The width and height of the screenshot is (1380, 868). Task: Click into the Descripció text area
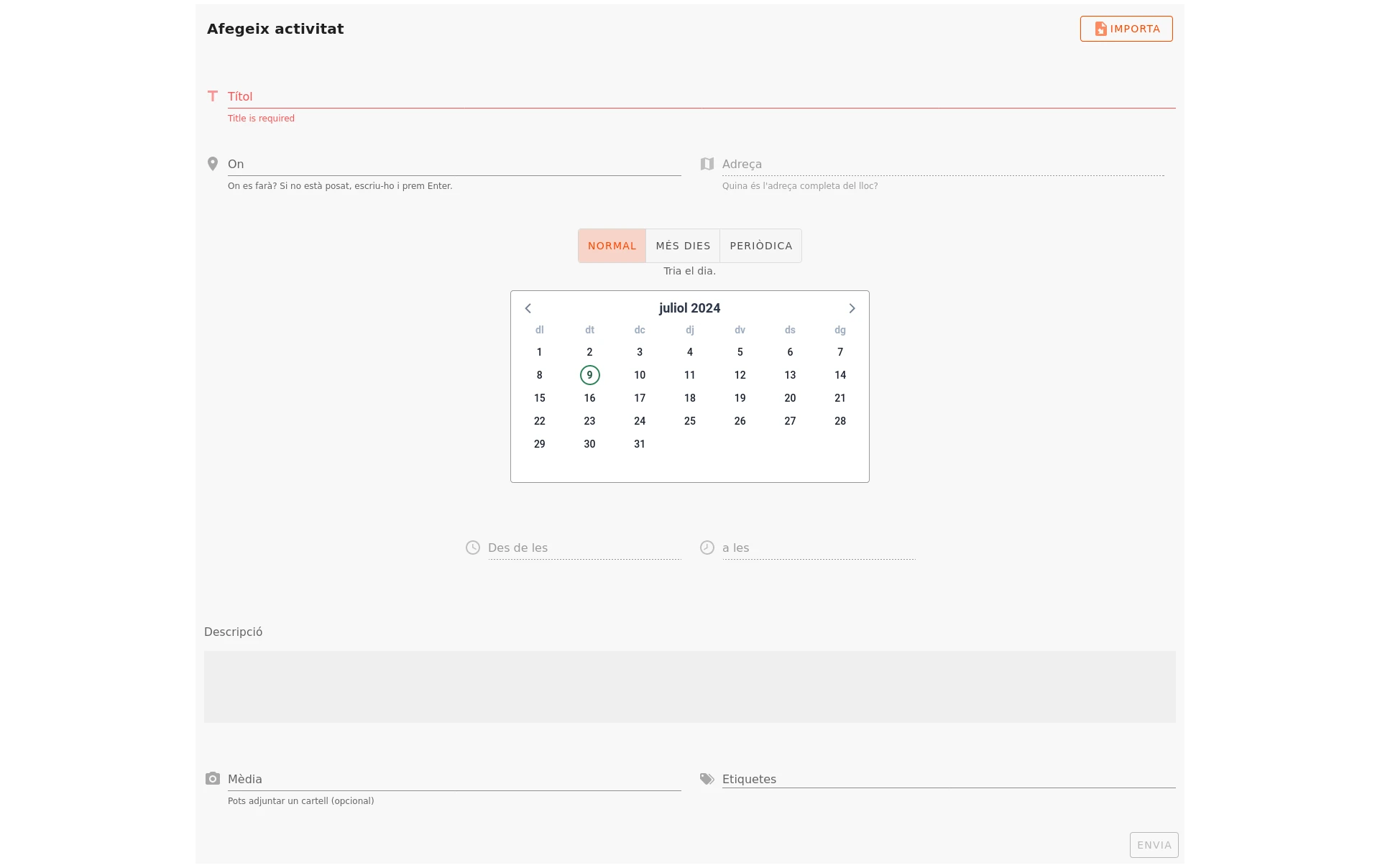(689, 686)
